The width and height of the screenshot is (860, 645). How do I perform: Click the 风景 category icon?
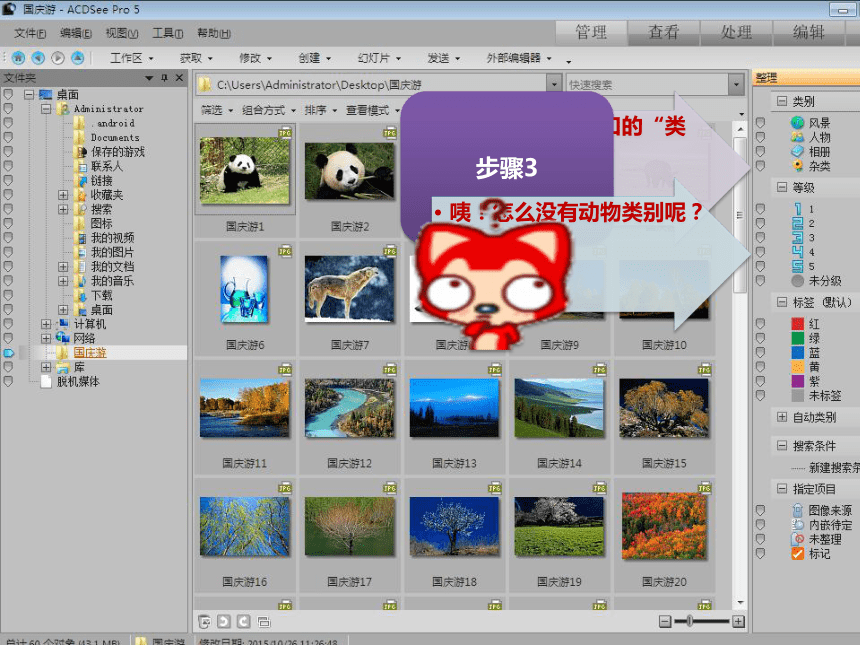point(797,123)
